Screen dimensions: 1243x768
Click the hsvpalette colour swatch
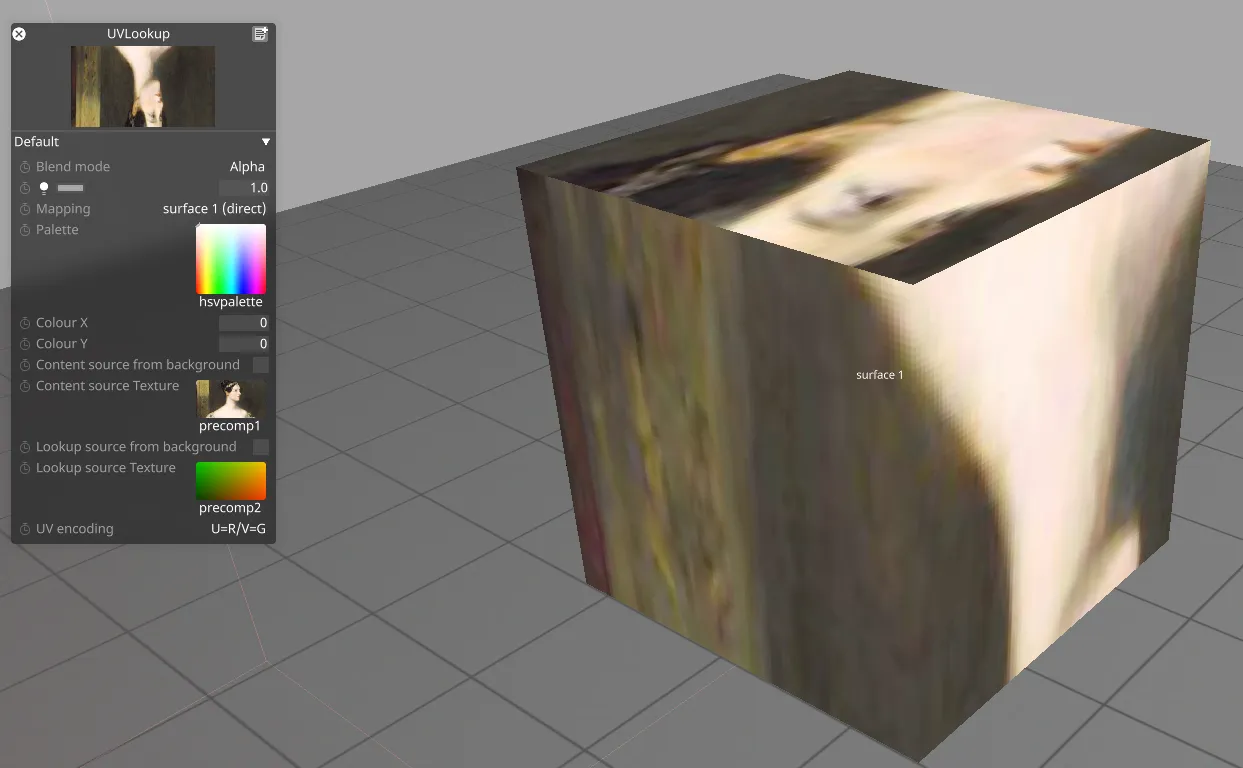point(231,259)
